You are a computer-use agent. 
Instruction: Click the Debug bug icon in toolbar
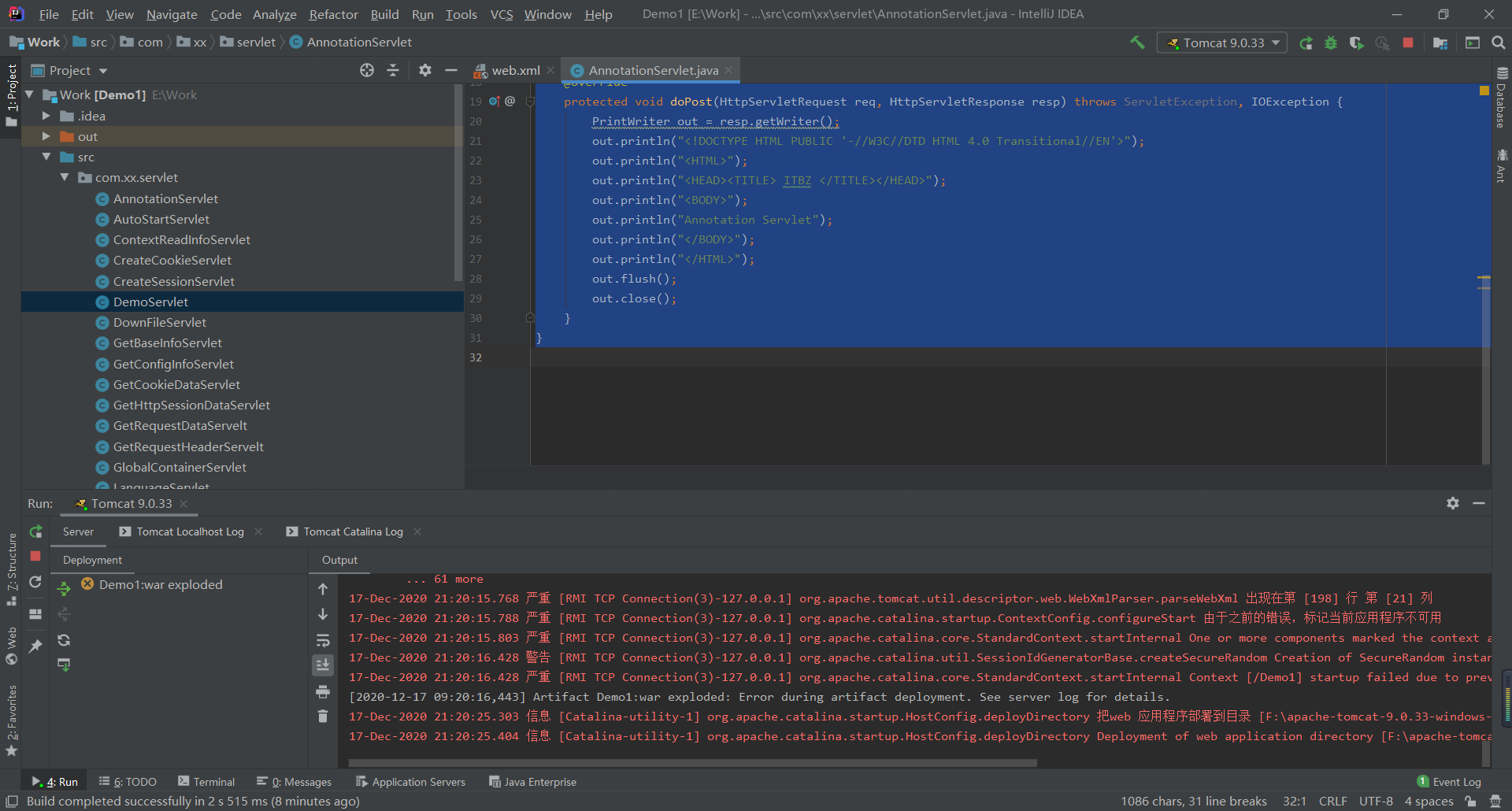1331,43
